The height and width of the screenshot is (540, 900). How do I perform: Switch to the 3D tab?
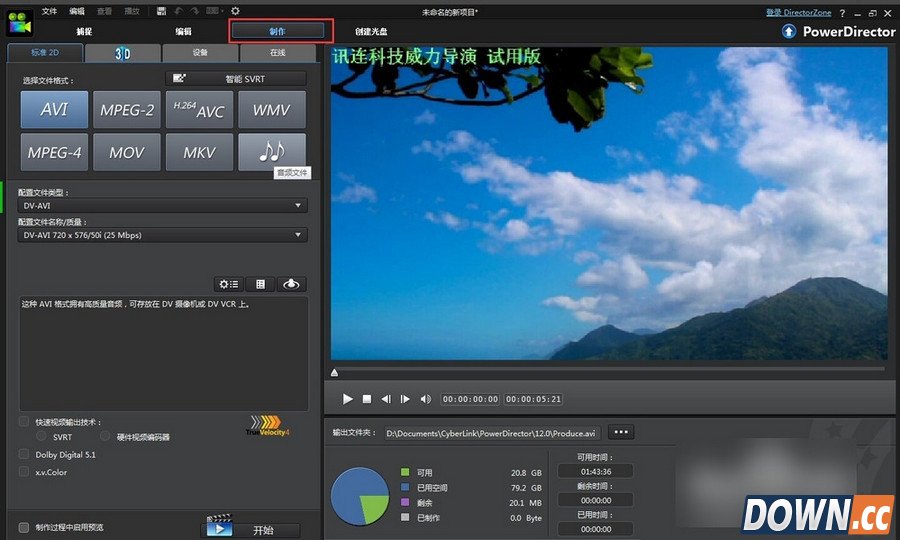point(122,54)
